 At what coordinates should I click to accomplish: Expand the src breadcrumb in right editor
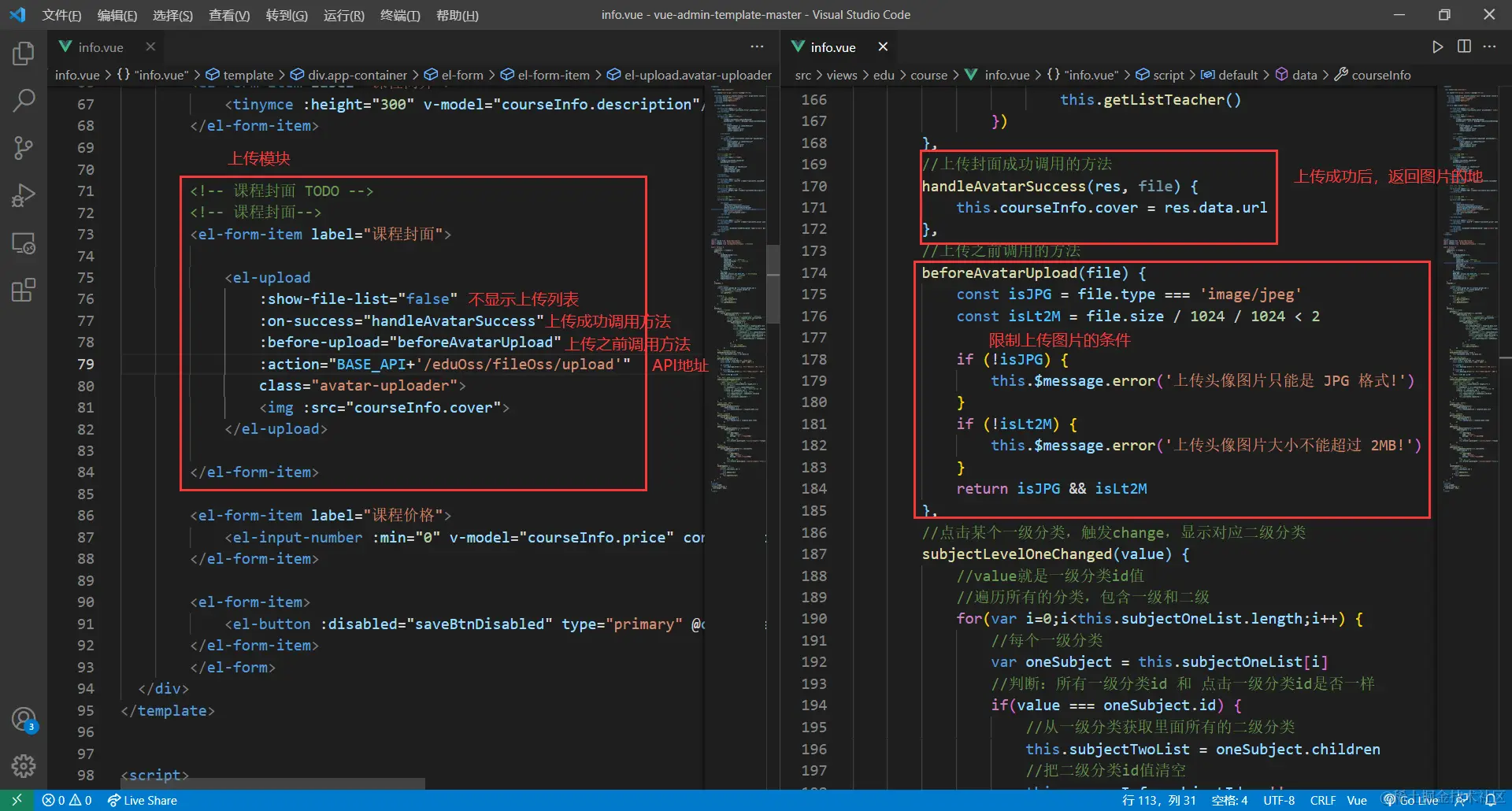[x=803, y=75]
